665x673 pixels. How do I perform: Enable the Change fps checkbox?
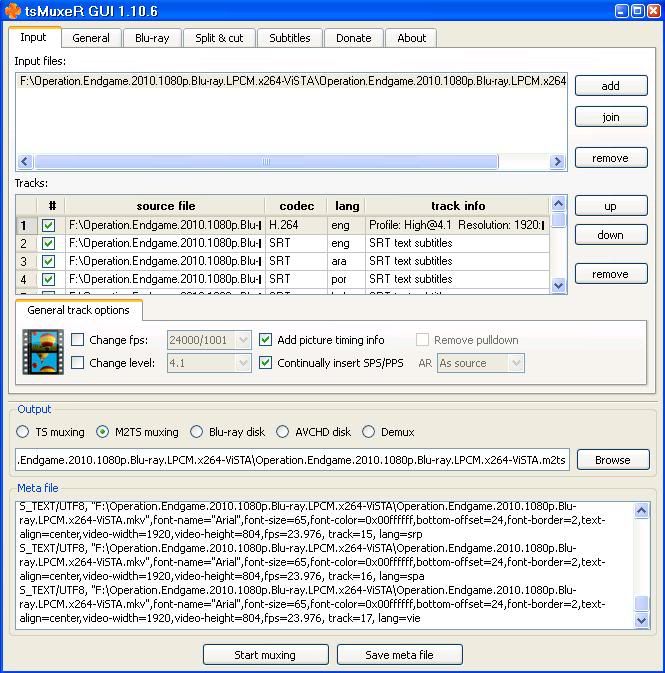(x=77, y=340)
